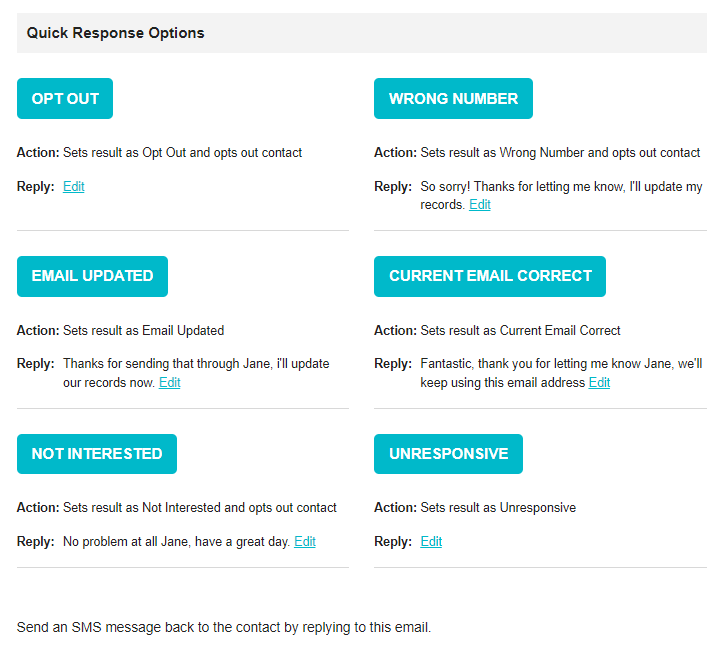Click the CURRENT EMAIL CORRECT button
This screenshot has width=722, height=665.
489,276
